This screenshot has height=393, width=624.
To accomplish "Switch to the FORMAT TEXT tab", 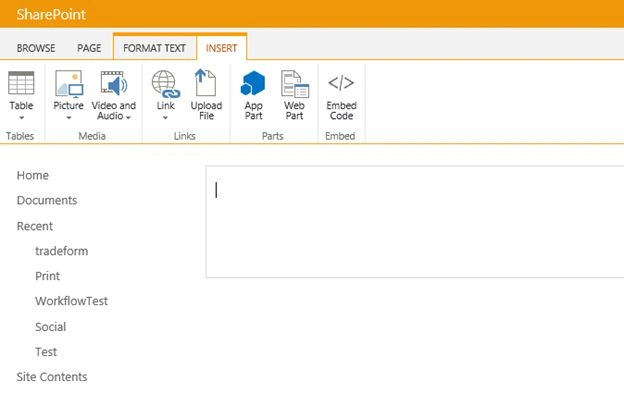I will tap(154, 48).
